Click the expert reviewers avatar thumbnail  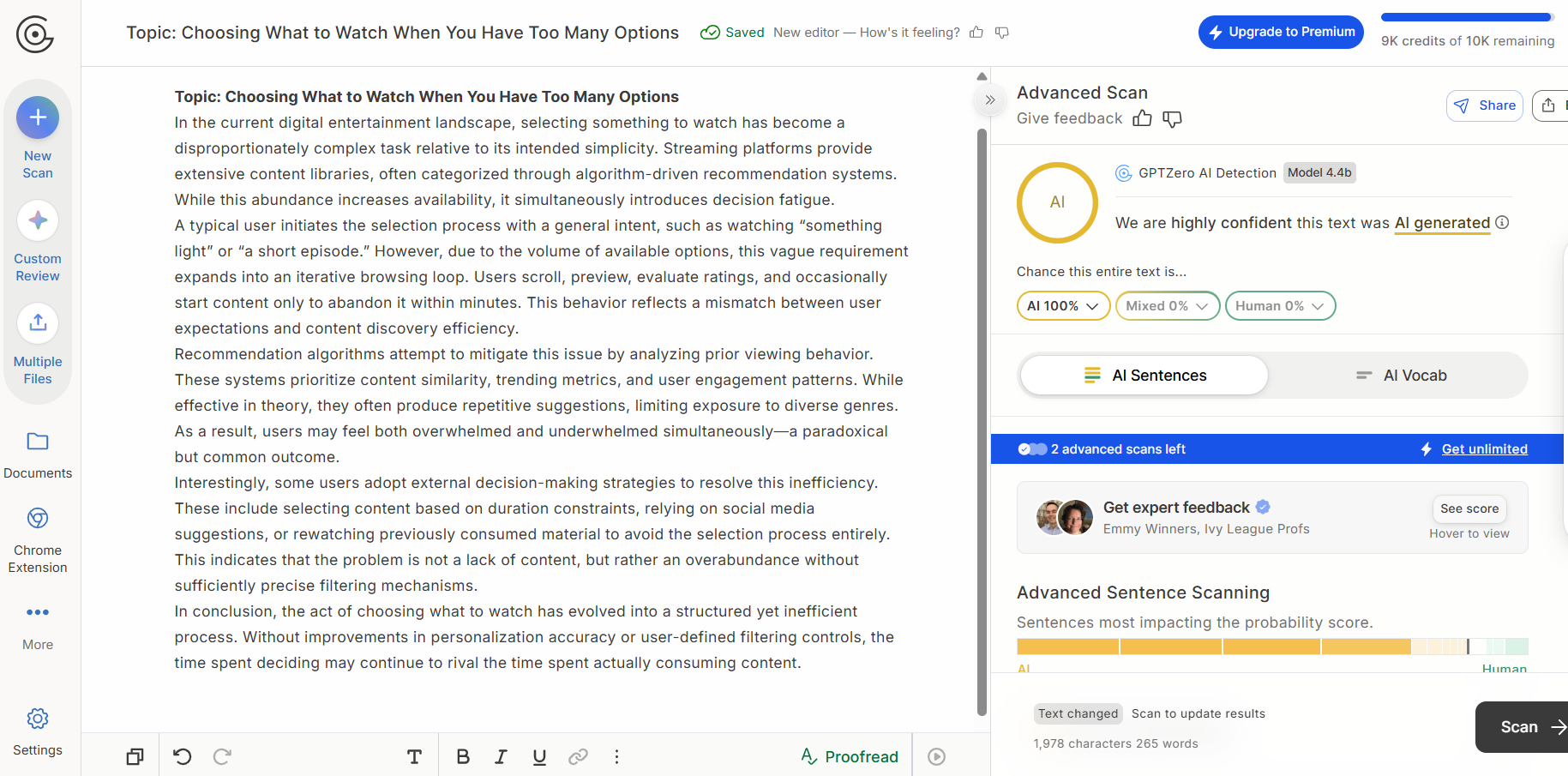coord(1064,517)
